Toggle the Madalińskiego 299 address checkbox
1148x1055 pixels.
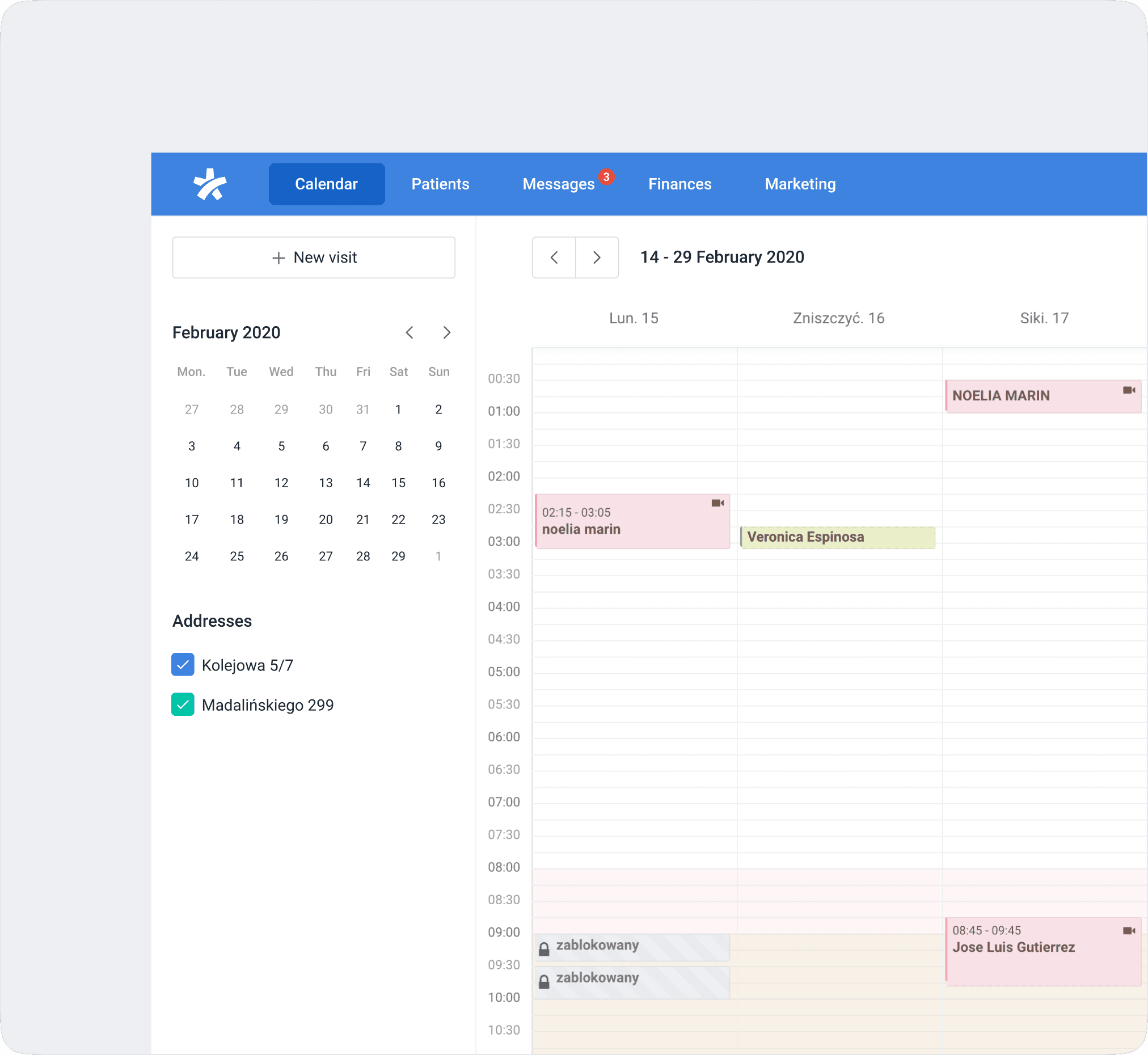[x=183, y=704]
